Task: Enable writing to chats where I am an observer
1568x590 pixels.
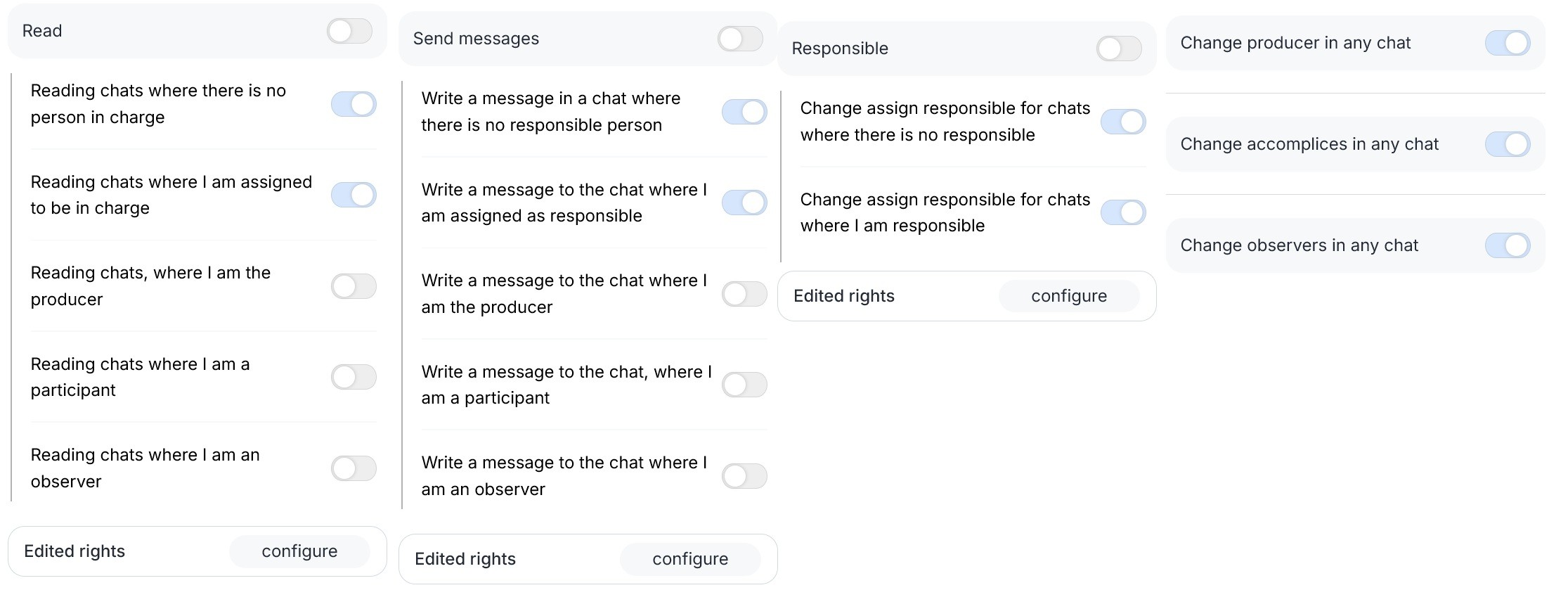Action: click(744, 476)
